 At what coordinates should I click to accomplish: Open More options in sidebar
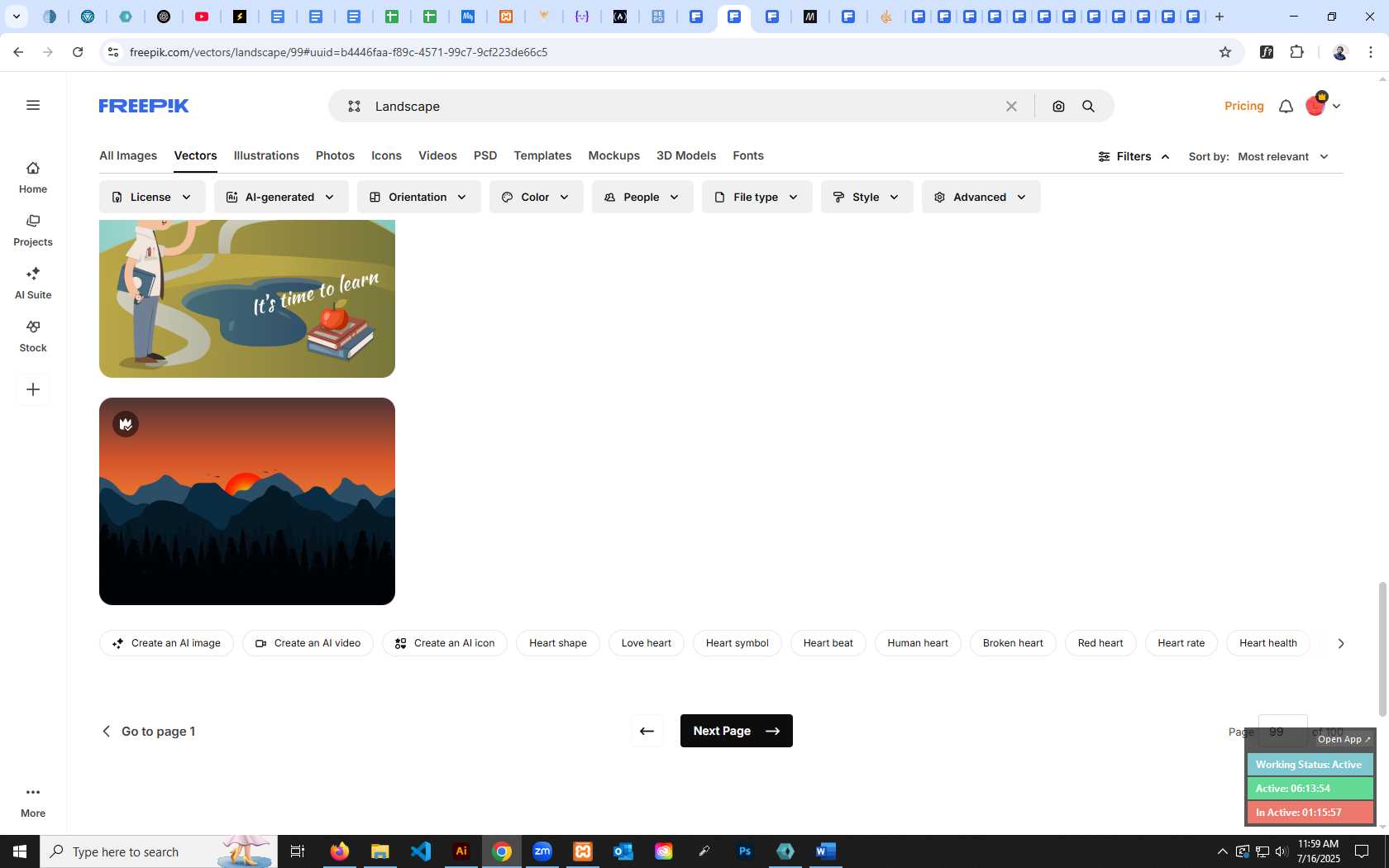[33, 802]
